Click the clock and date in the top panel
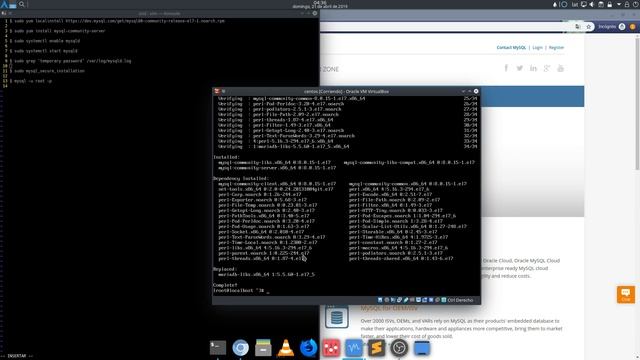The width and height of the screenshot is (640, 360). tap(320, 4)
